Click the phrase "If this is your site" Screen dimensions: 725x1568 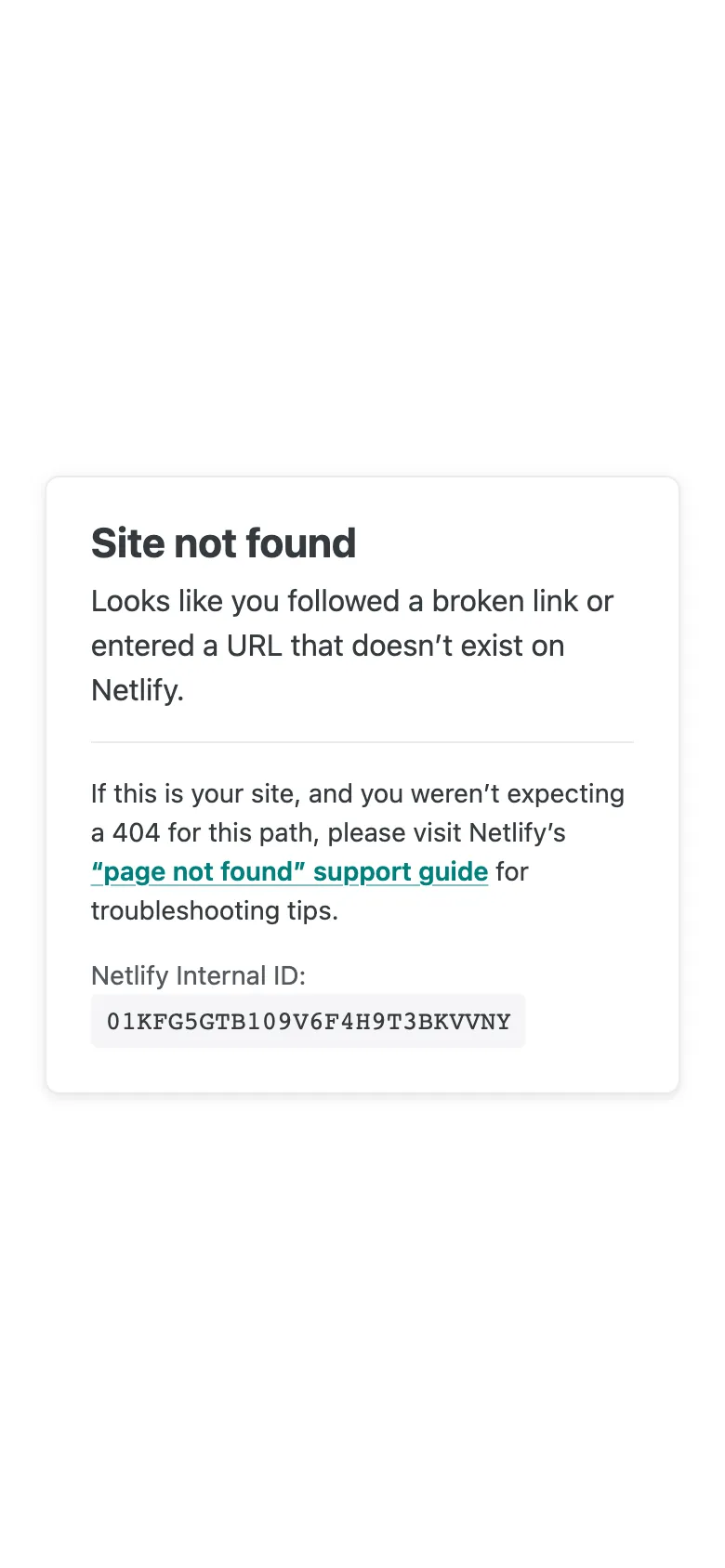point(192,794)
